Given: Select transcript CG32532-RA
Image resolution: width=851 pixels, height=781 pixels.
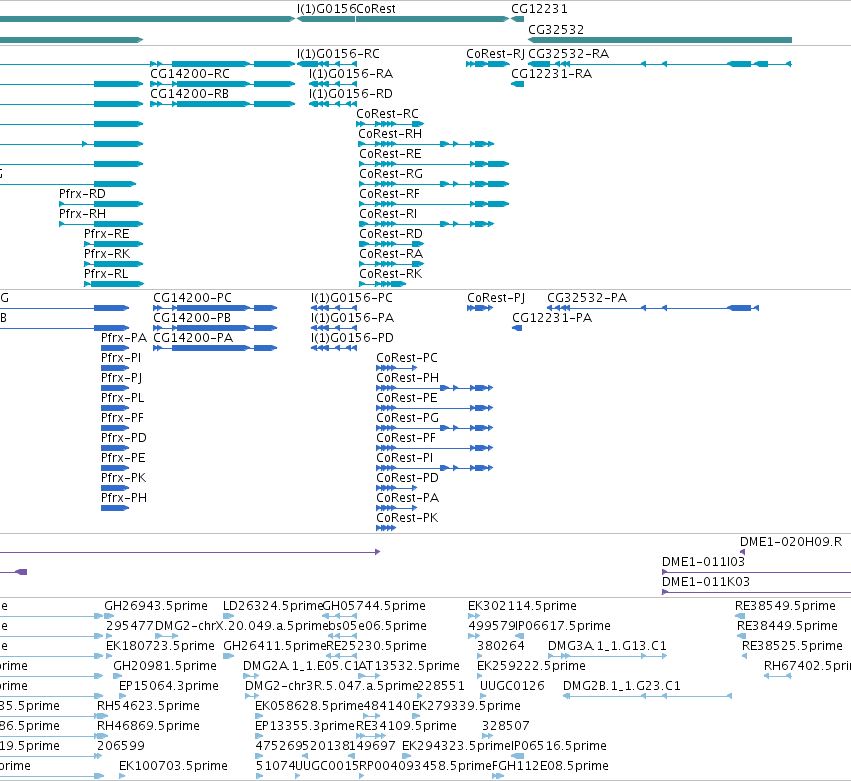Looking at the screenshot, I should pyautogui.click(x=660, y=64).
